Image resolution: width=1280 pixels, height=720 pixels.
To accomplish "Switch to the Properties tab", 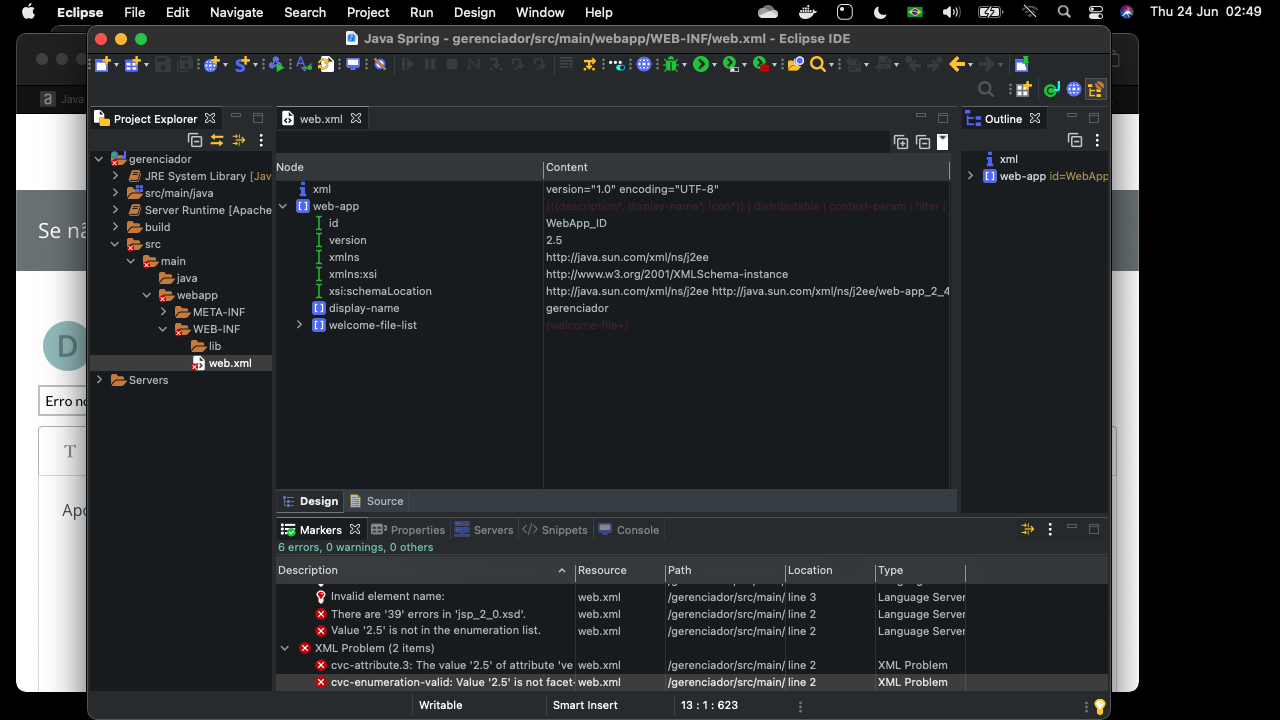I will 408,530.
